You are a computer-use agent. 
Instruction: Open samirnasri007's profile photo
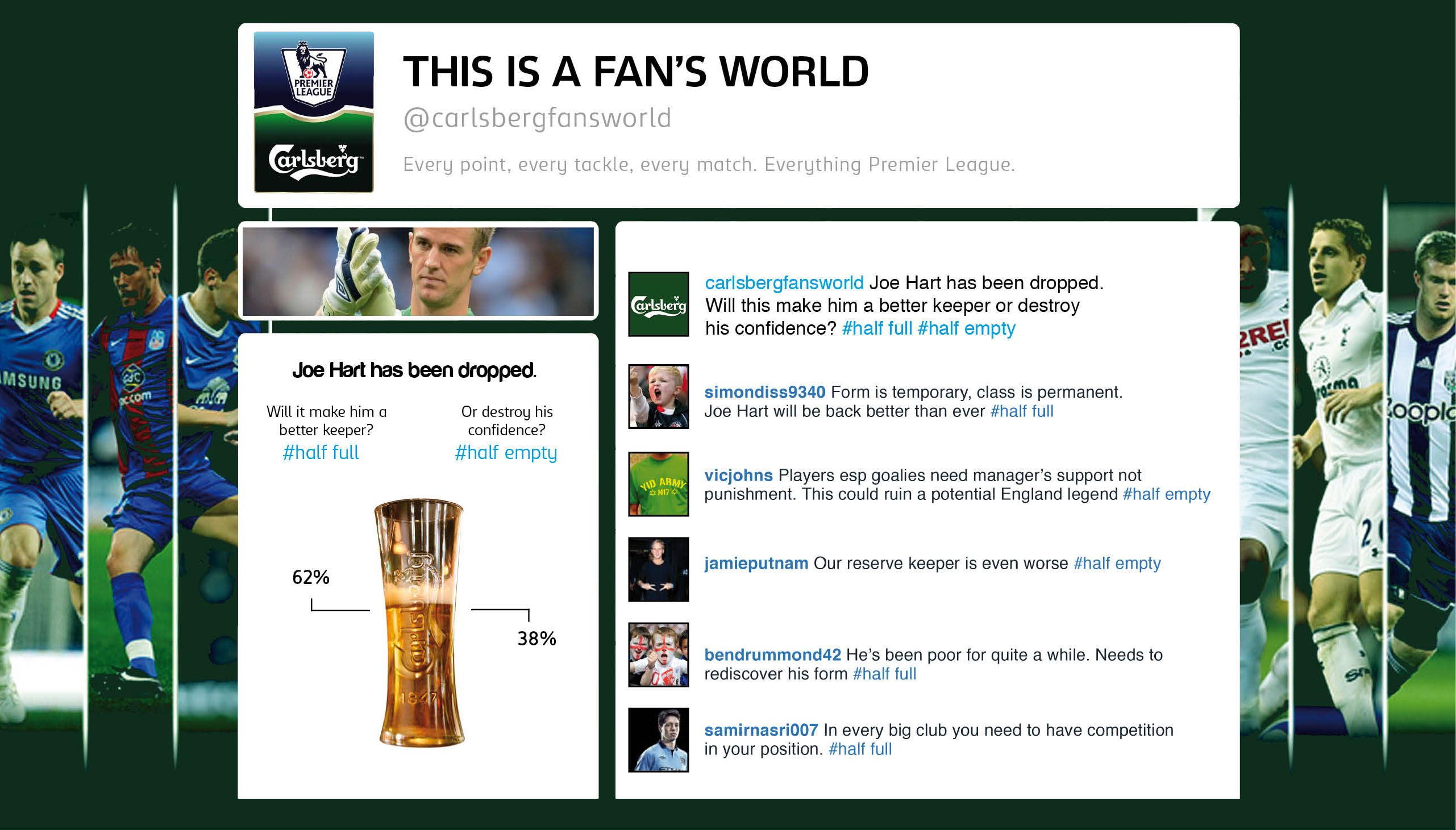coord(659,740)
